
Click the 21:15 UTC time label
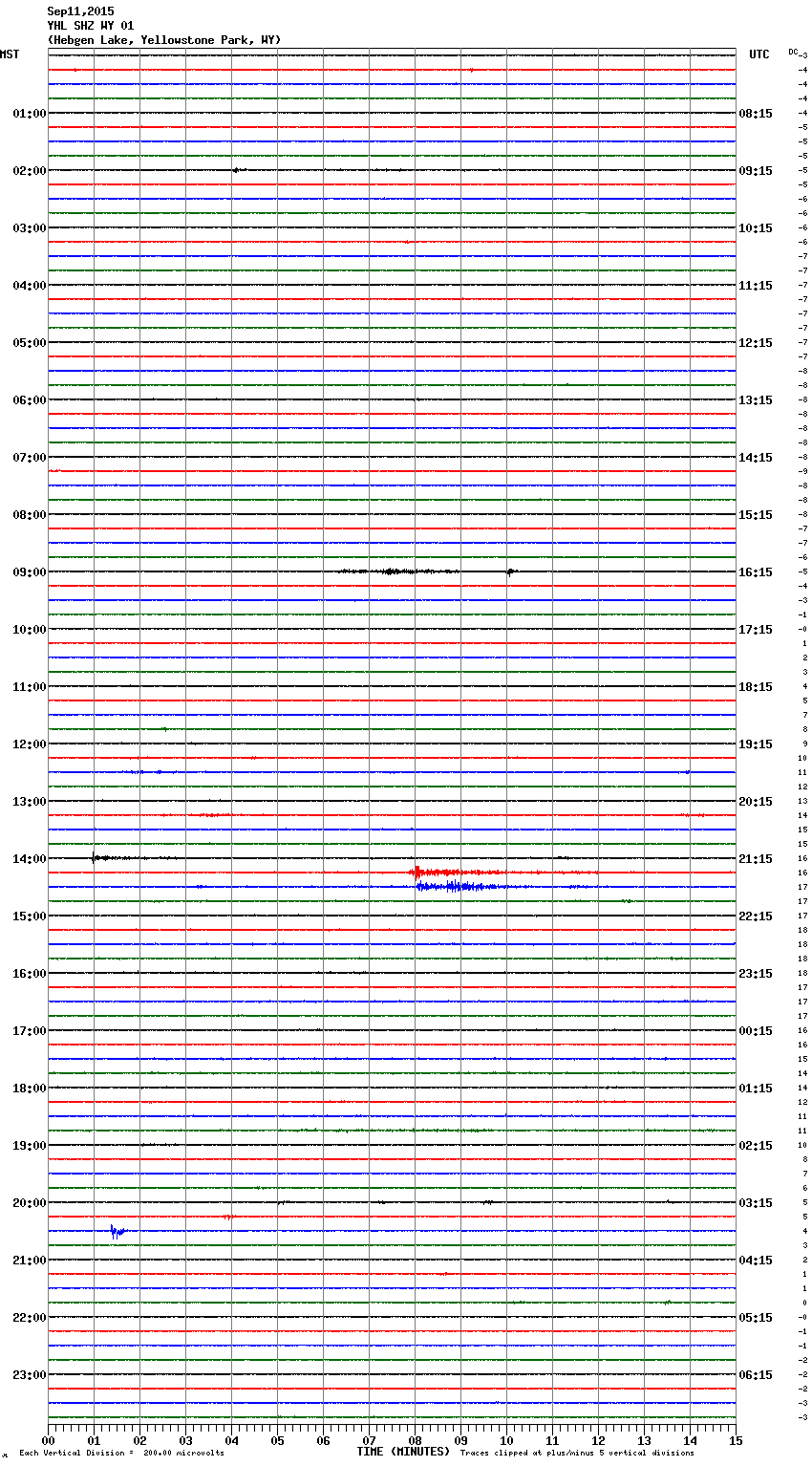756,859
